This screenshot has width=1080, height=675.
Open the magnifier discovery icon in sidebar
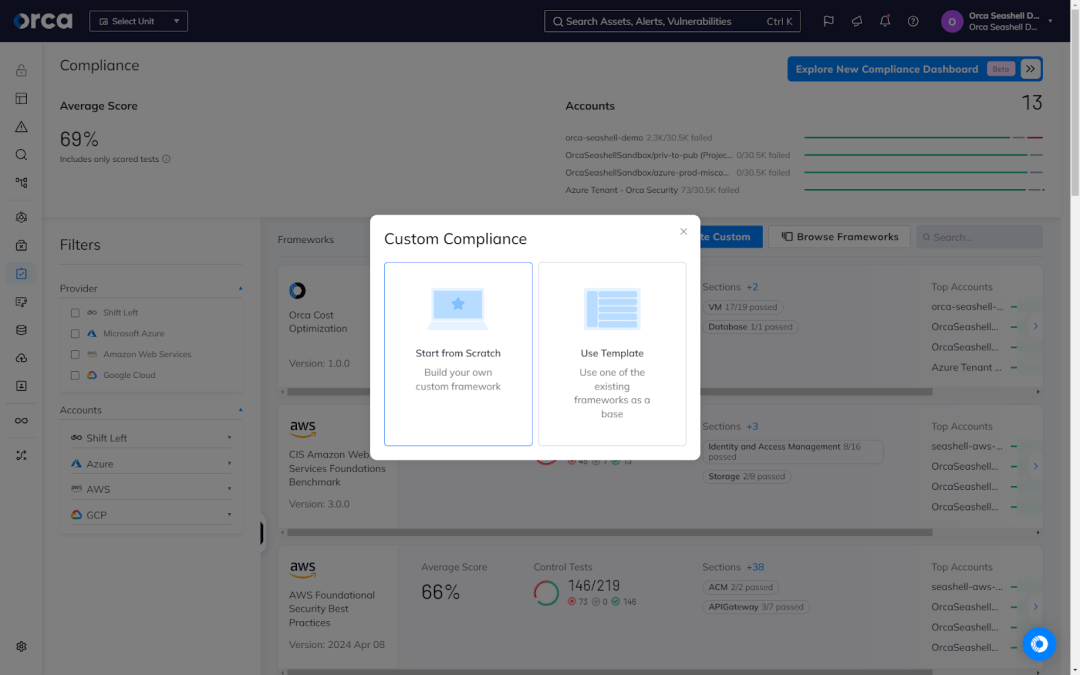tap(21, 155)
